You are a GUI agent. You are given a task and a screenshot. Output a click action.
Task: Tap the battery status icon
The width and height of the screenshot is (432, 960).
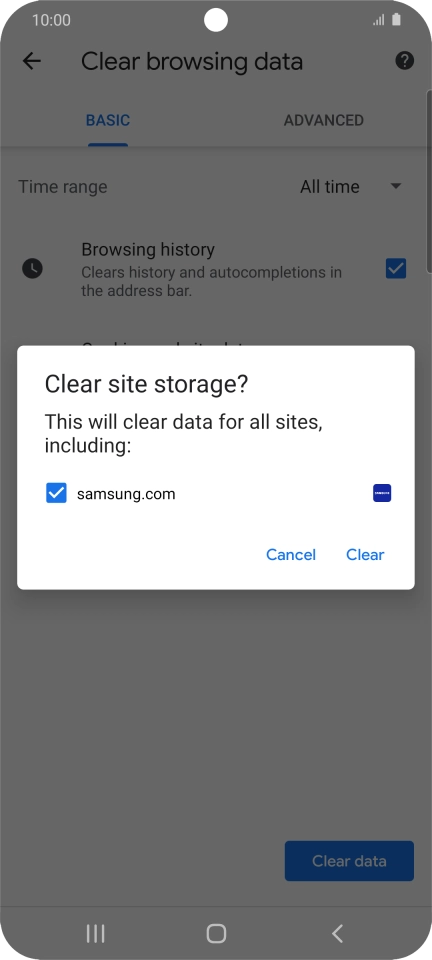[x=397, y=20]
